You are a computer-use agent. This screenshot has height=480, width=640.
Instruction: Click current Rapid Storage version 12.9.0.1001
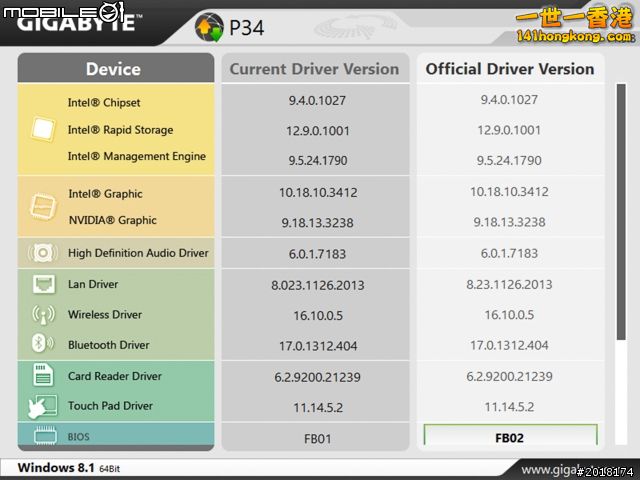coord(318,131)
